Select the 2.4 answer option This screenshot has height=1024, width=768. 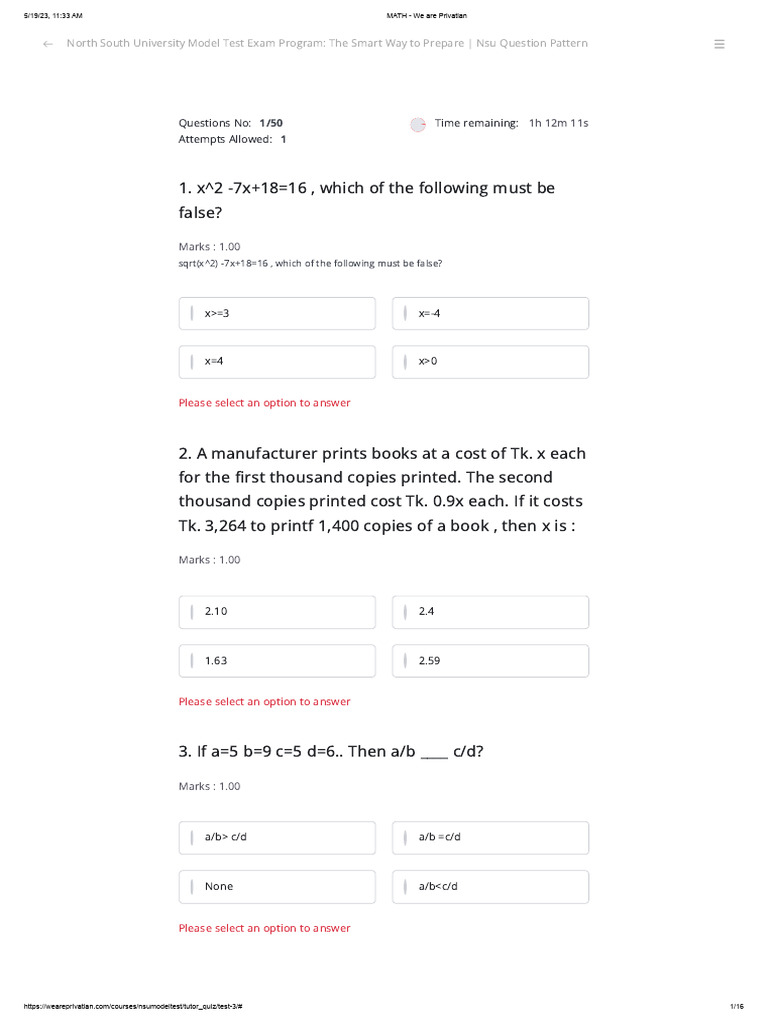pyautogui.click(x=490, y=611)
